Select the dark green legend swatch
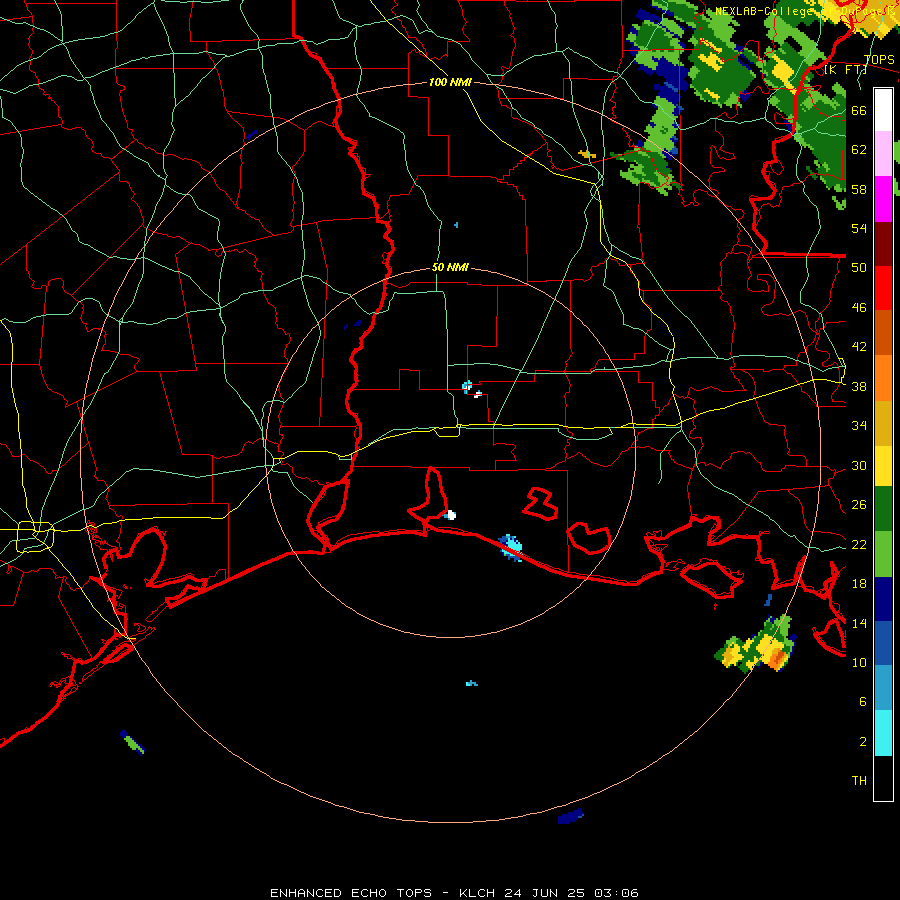 (883, 509)
